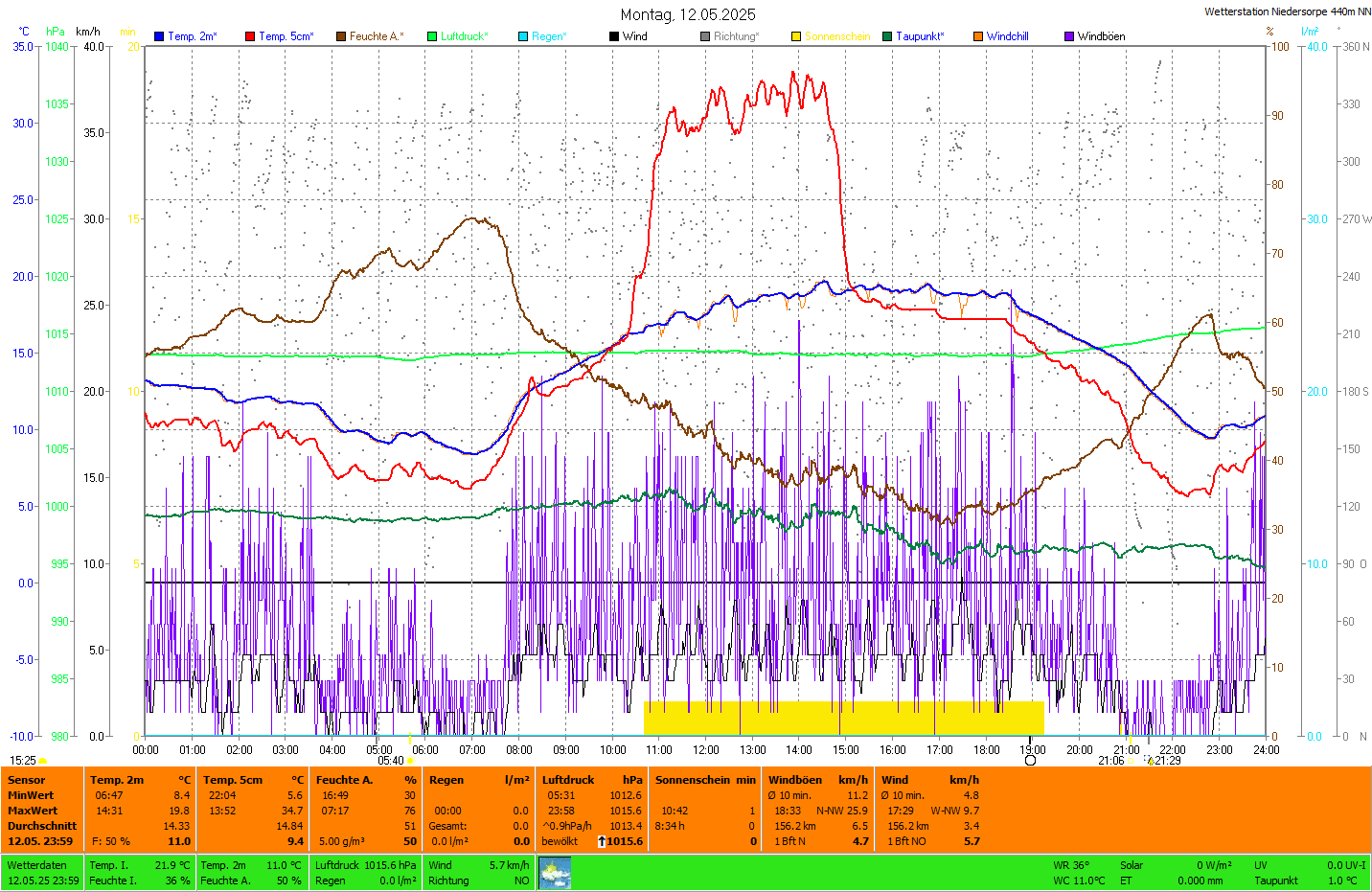
Task: Click the blue Temp. 2m legend square
Action: point(159,36)
